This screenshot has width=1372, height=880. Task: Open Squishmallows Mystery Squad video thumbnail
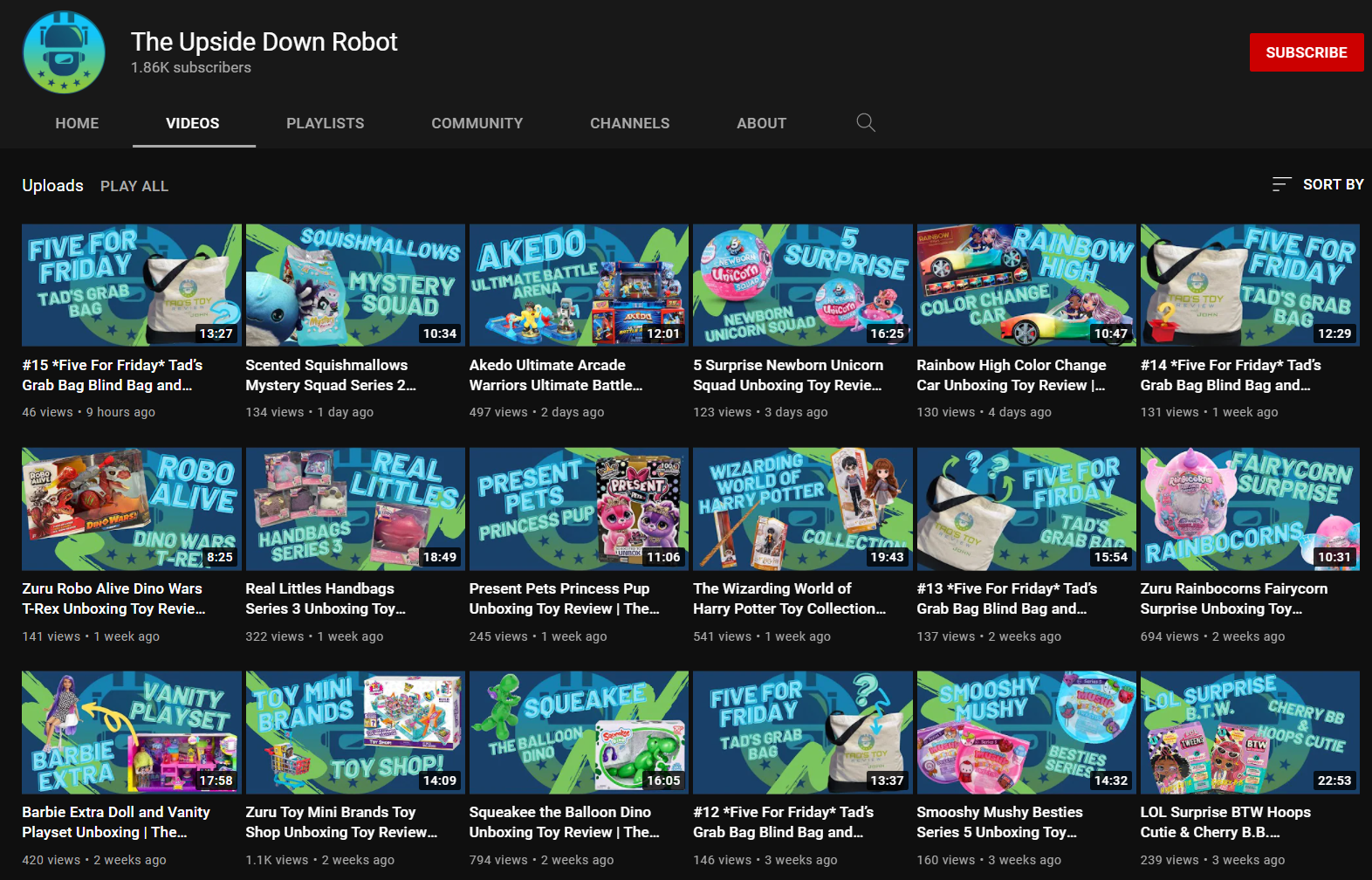point(355,285)
